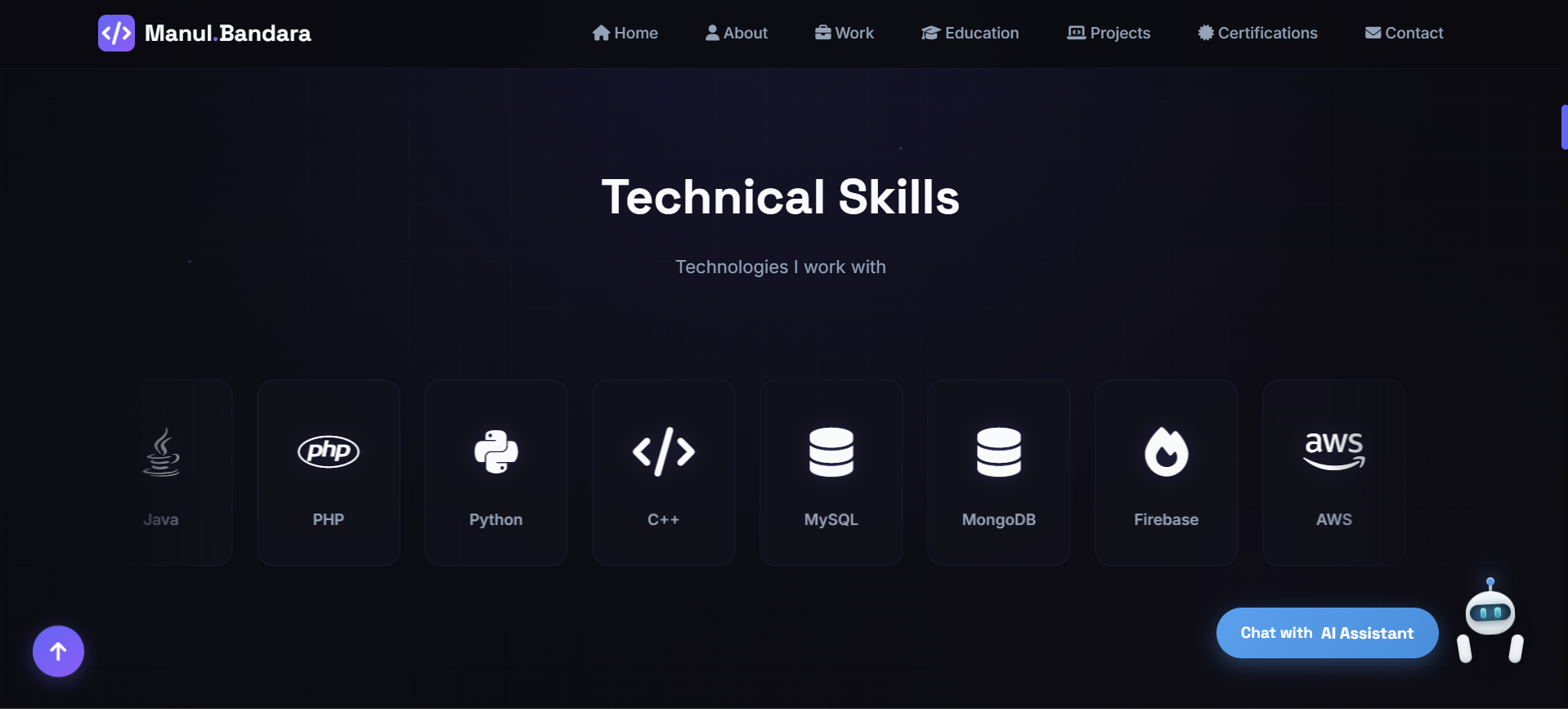Click the MongoDB label text
1568x709 pixels.
tap(999, 519)
